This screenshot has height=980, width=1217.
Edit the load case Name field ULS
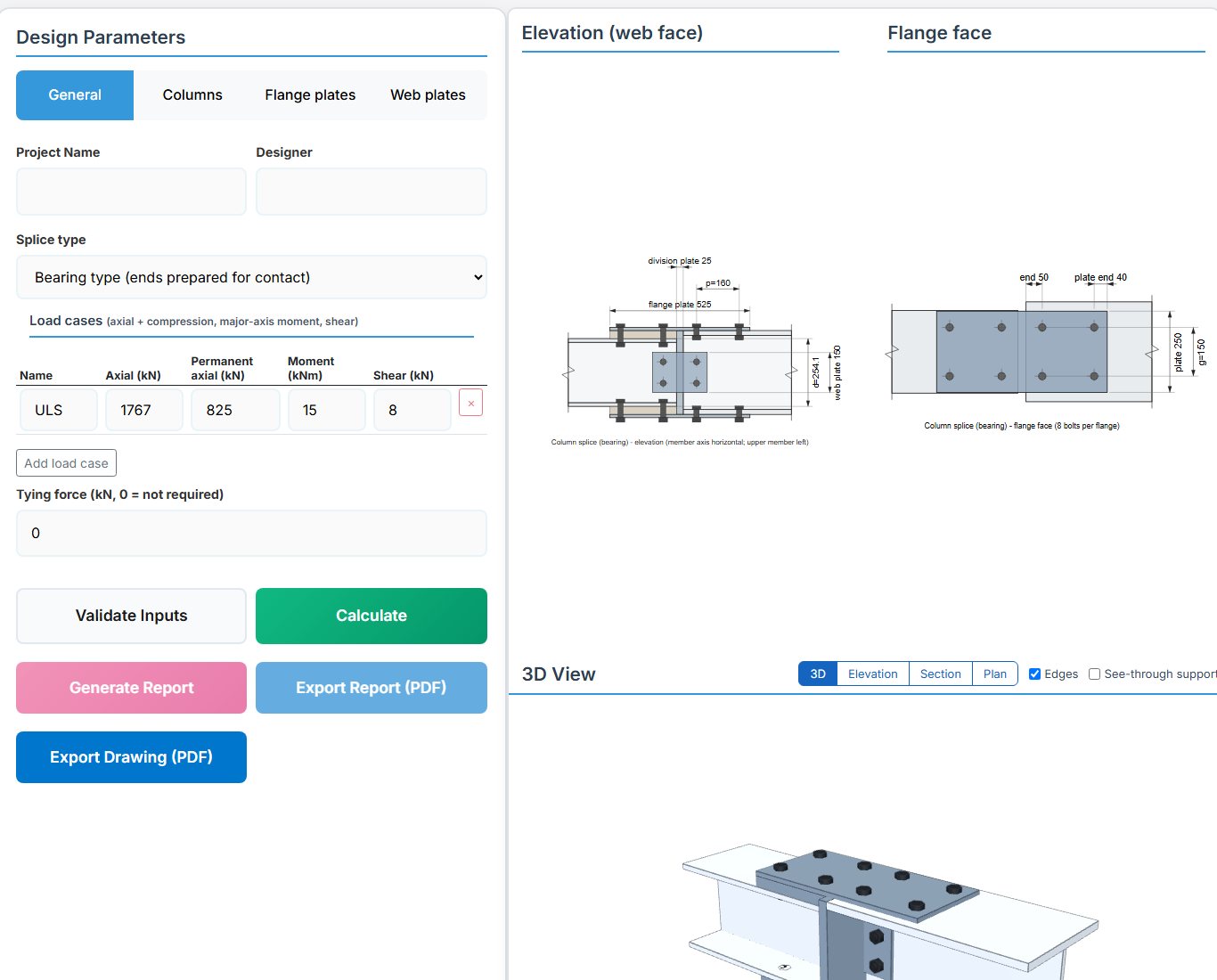point(59,410)
